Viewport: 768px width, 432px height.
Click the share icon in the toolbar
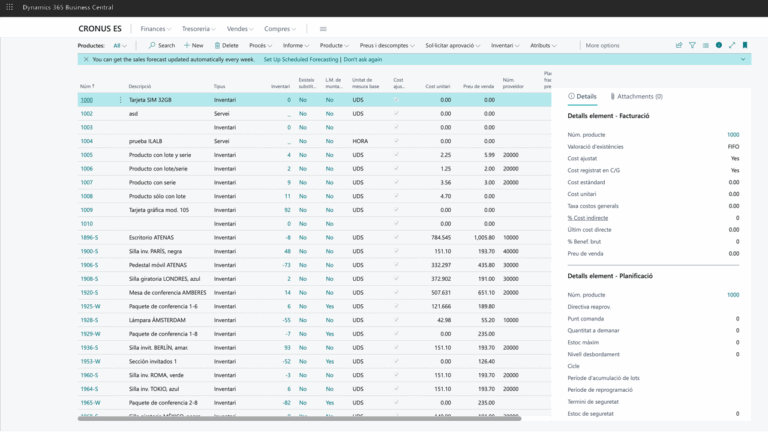[679, 45]
